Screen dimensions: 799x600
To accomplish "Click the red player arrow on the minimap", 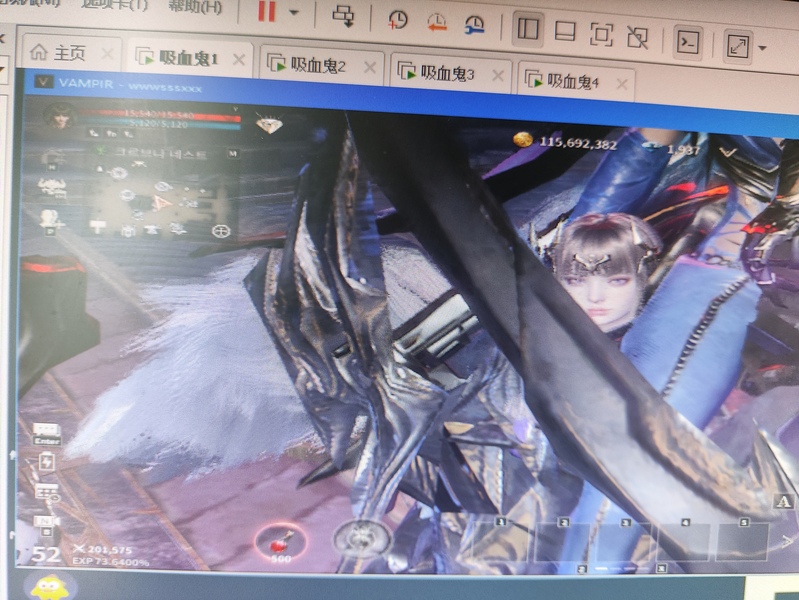I will [162, 203].
